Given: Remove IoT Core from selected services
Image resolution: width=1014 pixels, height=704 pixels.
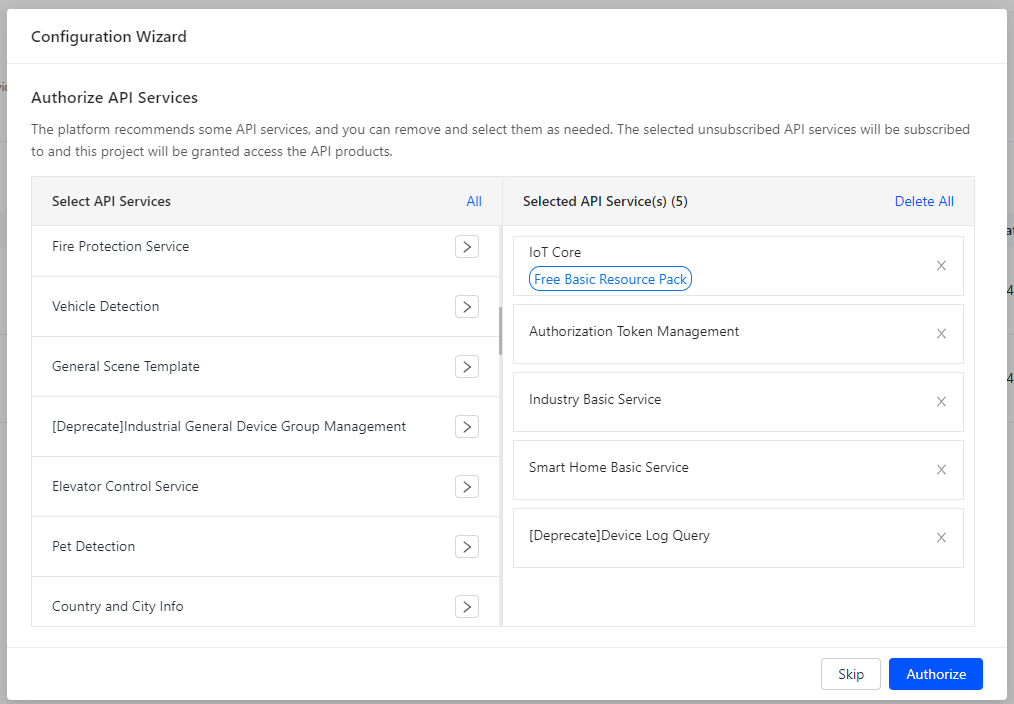Looking at the screenshot, I should (x=941, y=266).
